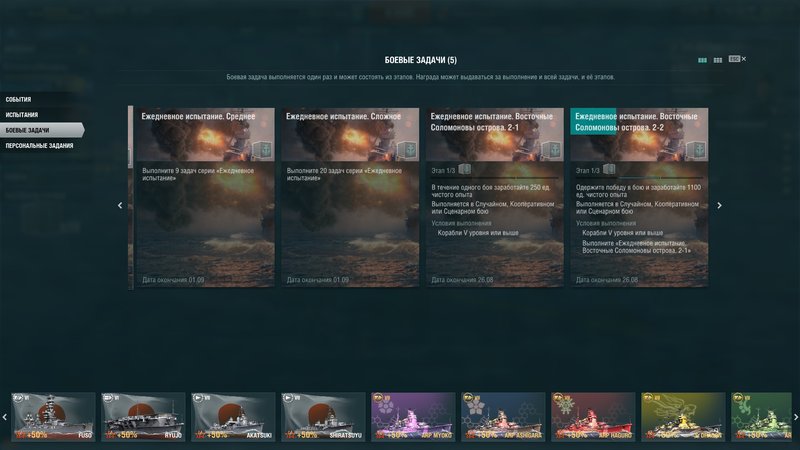Image resolution: width=800 pixels, height=450 pixels.
Task: Open the Ежедневное испытание. Среднее card
Action: (x=205, y=197)
